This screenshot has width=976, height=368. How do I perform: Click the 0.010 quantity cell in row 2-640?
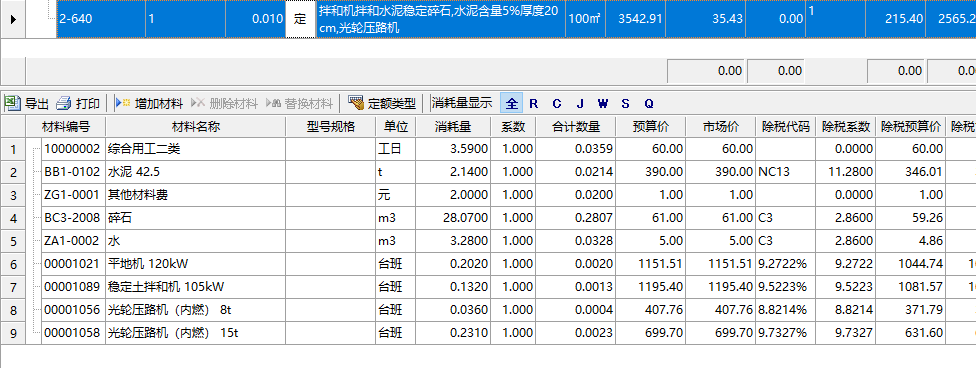(256, 19)
